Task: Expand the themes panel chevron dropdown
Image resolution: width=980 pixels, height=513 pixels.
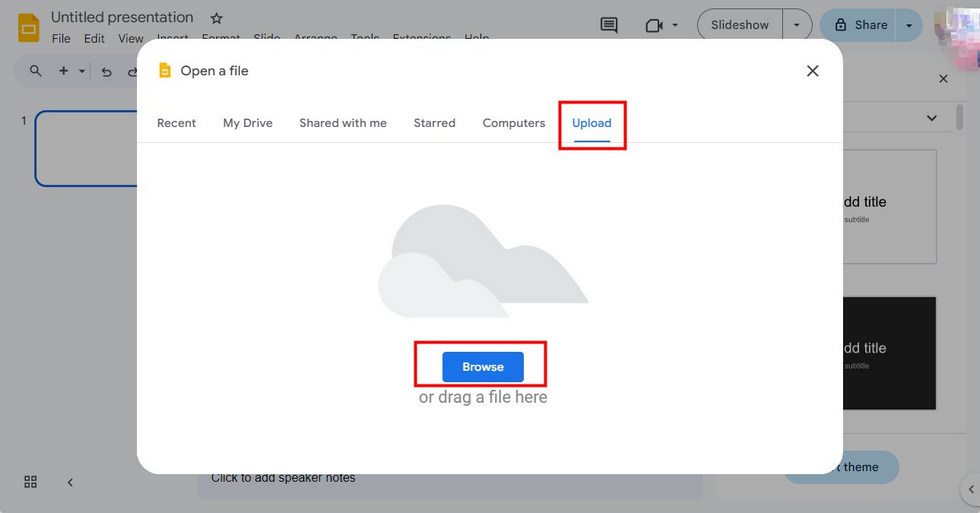Action: pos(931,117)
